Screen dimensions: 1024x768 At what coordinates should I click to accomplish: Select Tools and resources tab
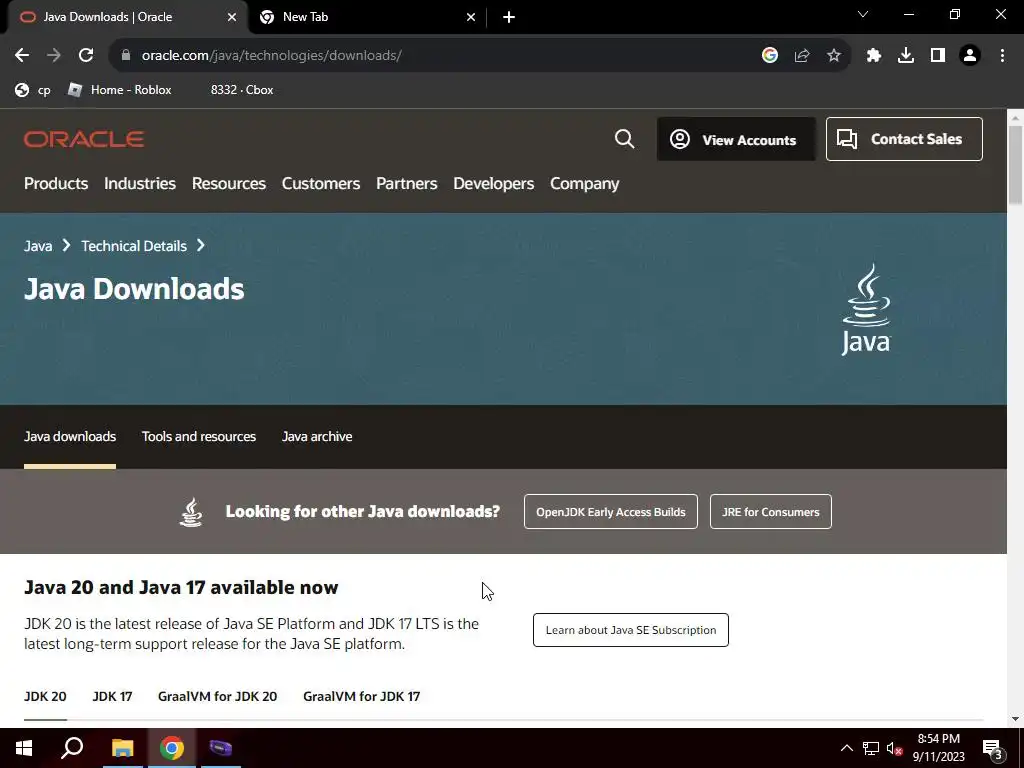point(199,436)
